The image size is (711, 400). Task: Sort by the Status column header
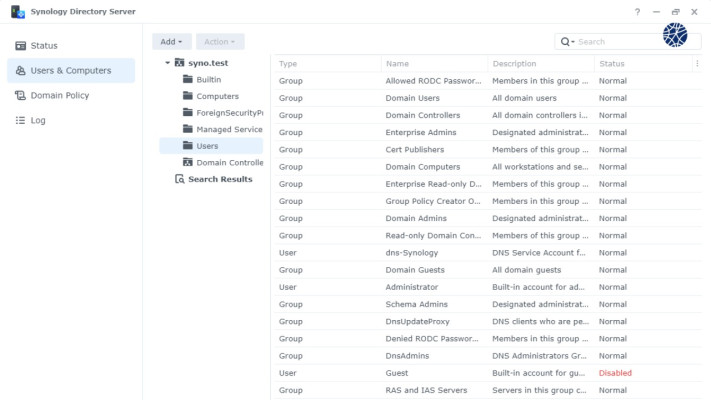point(643,64)
